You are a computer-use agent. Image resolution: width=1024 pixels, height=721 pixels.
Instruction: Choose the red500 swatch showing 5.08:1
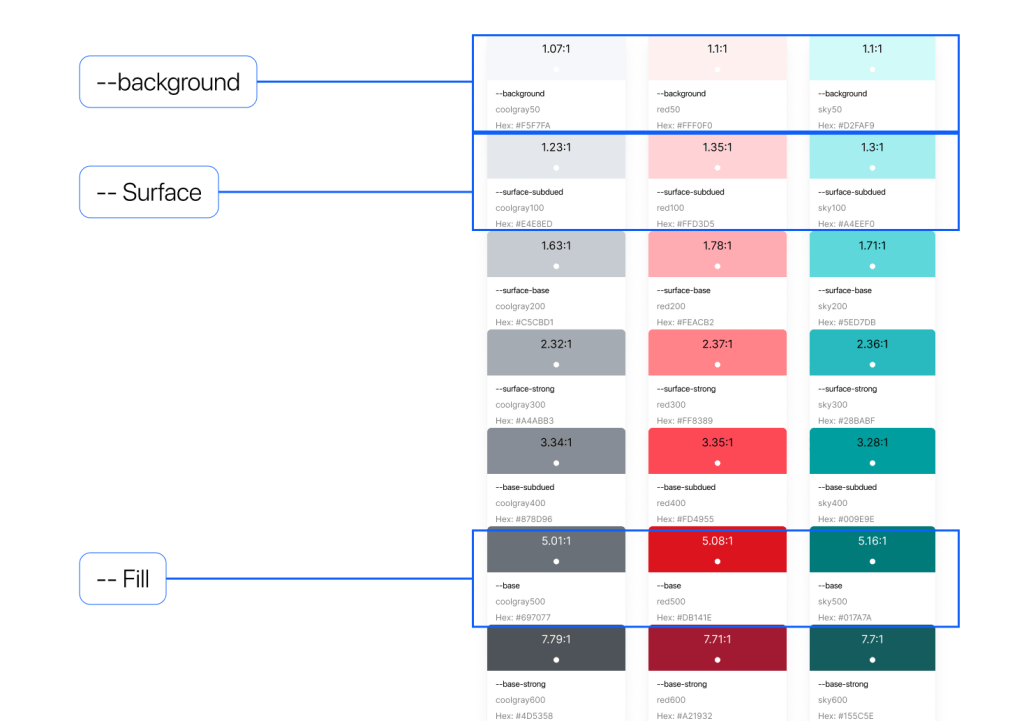point(717,550)
